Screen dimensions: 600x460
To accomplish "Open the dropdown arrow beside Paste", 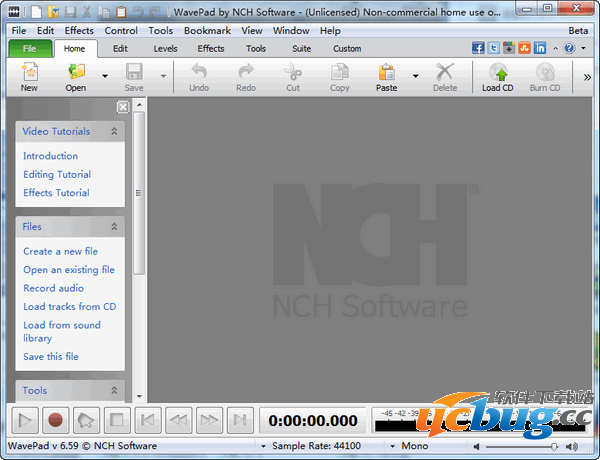I will click(415, 75).
